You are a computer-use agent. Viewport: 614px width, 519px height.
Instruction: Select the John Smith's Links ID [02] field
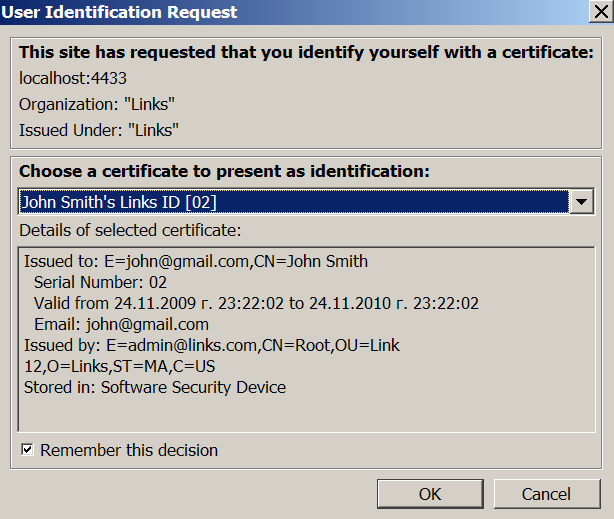tap(292, 203)
